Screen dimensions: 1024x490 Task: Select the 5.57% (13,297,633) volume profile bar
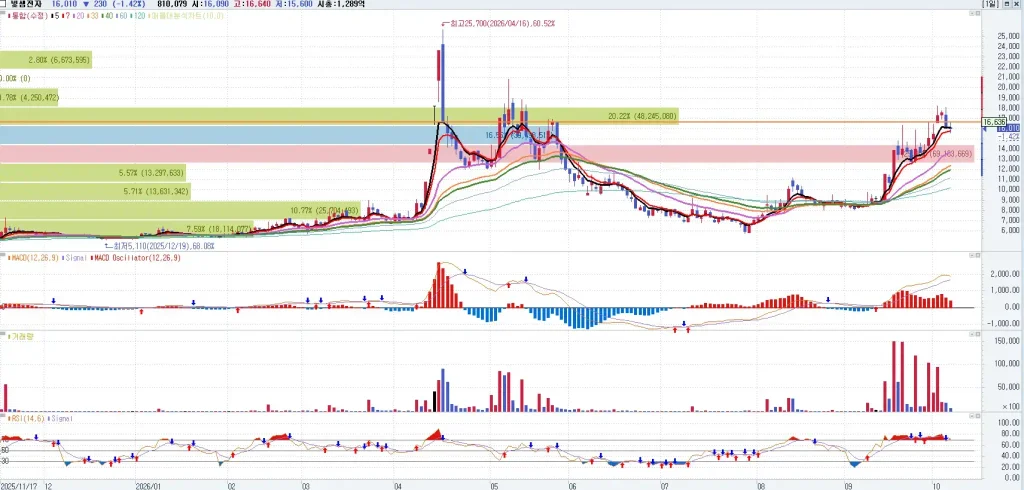click(x=93, y=172)
